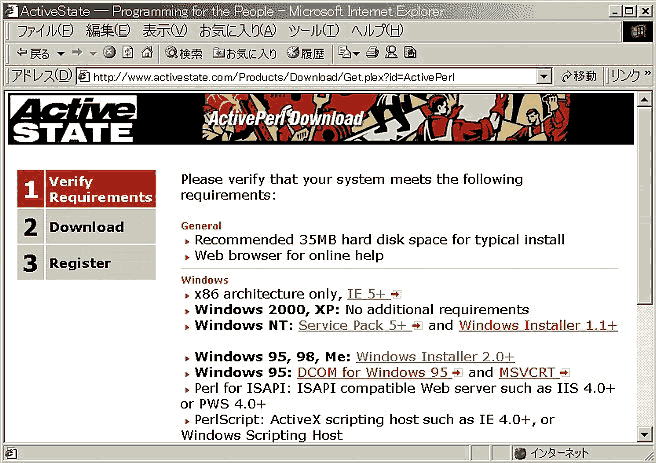Screen dimensions: 656x463
Task: Click the 'General' section heading
Action: pyautogui.click(x=201, y=226)
